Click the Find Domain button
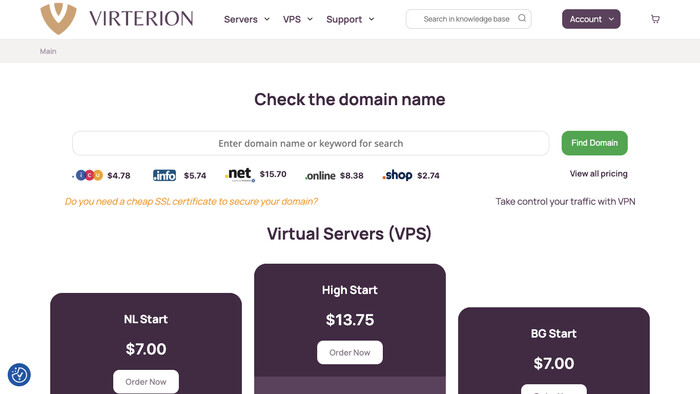 tap(594, 143)
